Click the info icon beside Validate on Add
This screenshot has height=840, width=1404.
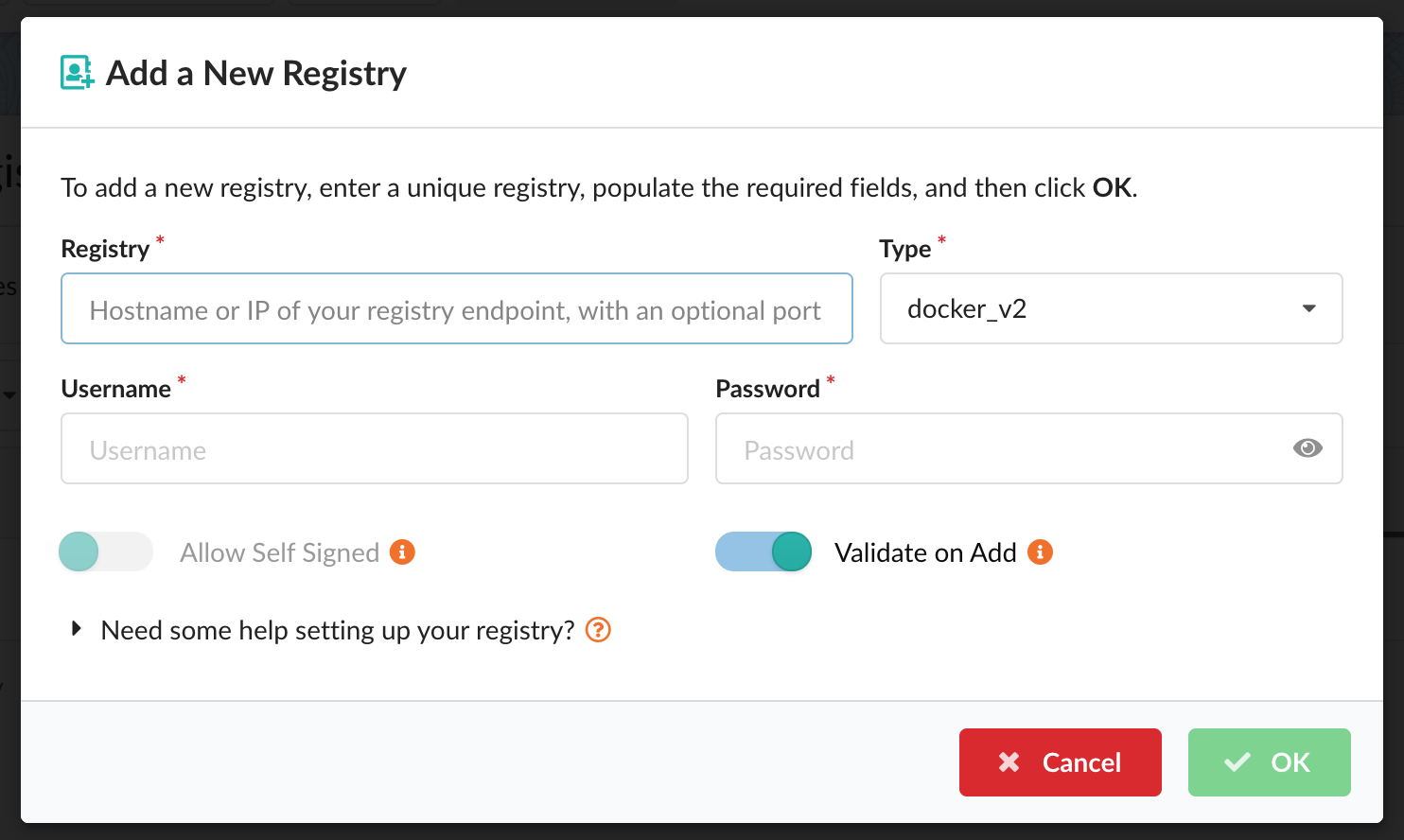click(x=1040, y=551)
